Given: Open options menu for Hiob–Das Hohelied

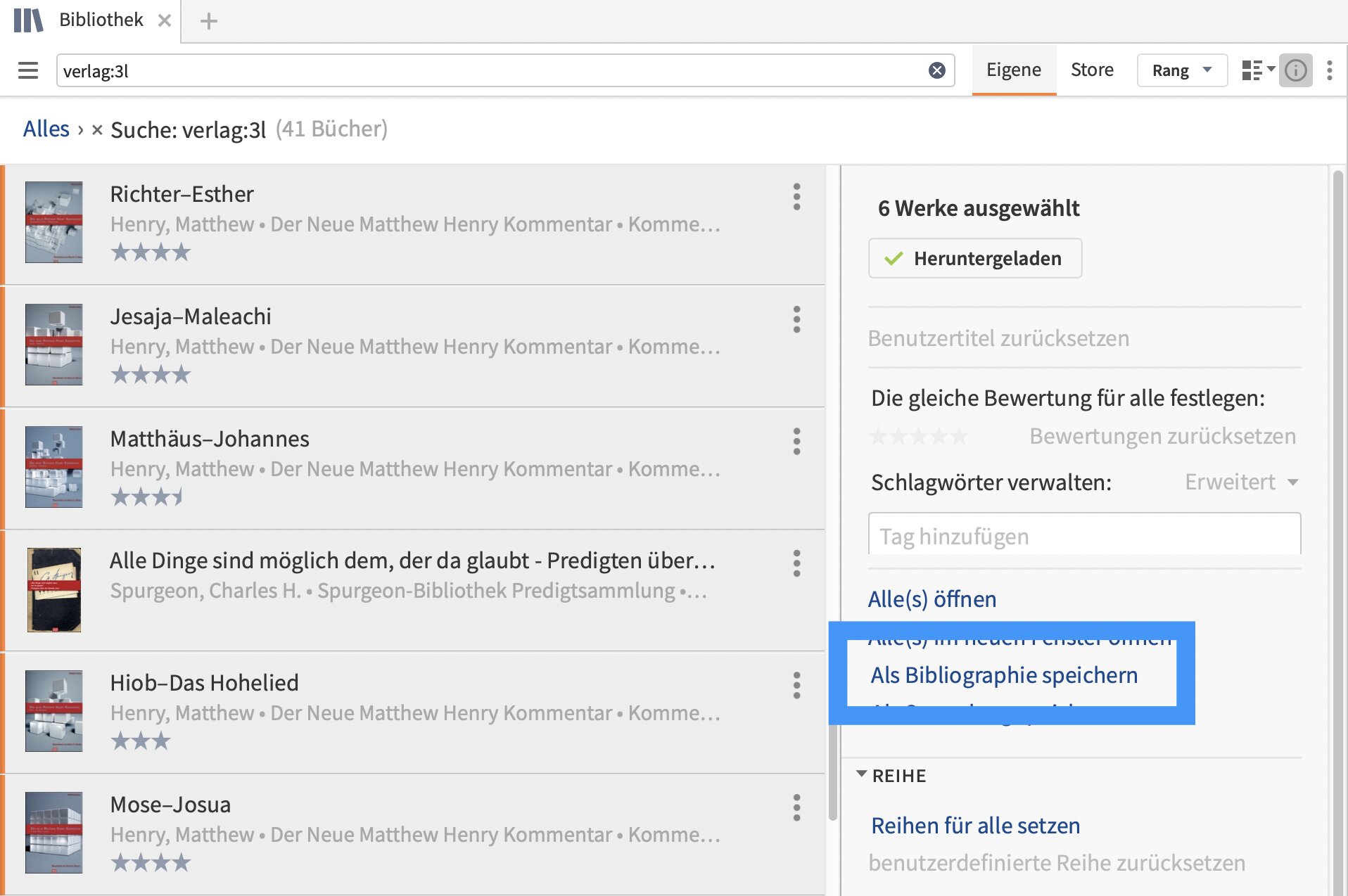Looking at the screenshot, I should click(796, 686).
